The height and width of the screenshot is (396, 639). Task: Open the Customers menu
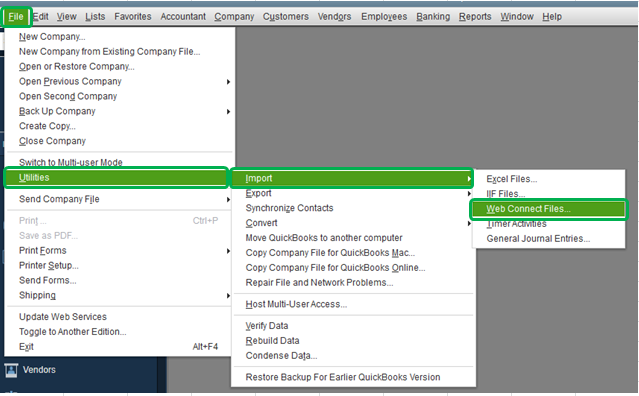coord(286,17)
